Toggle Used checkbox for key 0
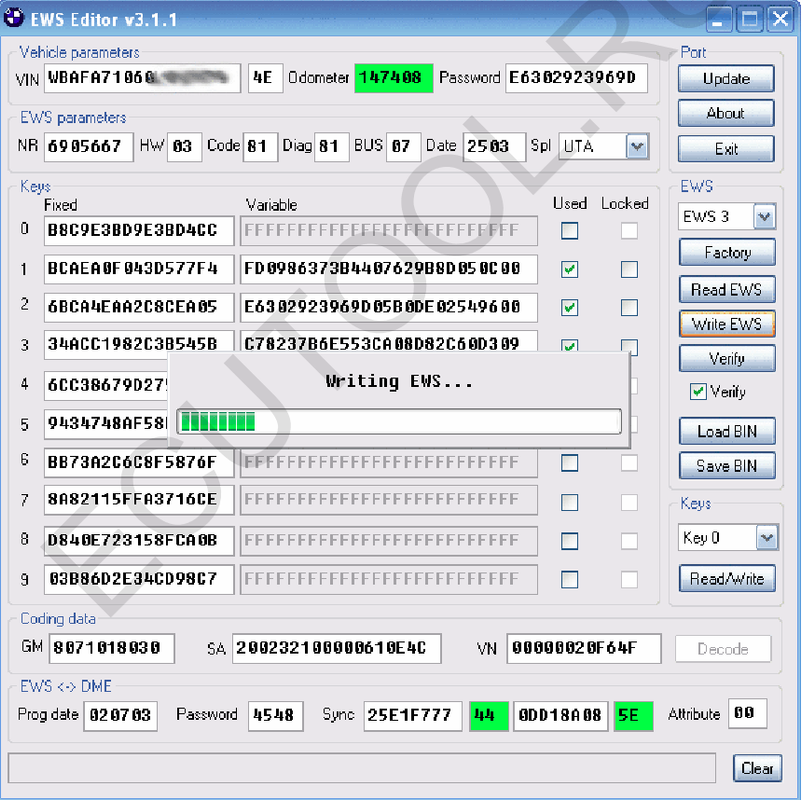 (569, 231)
